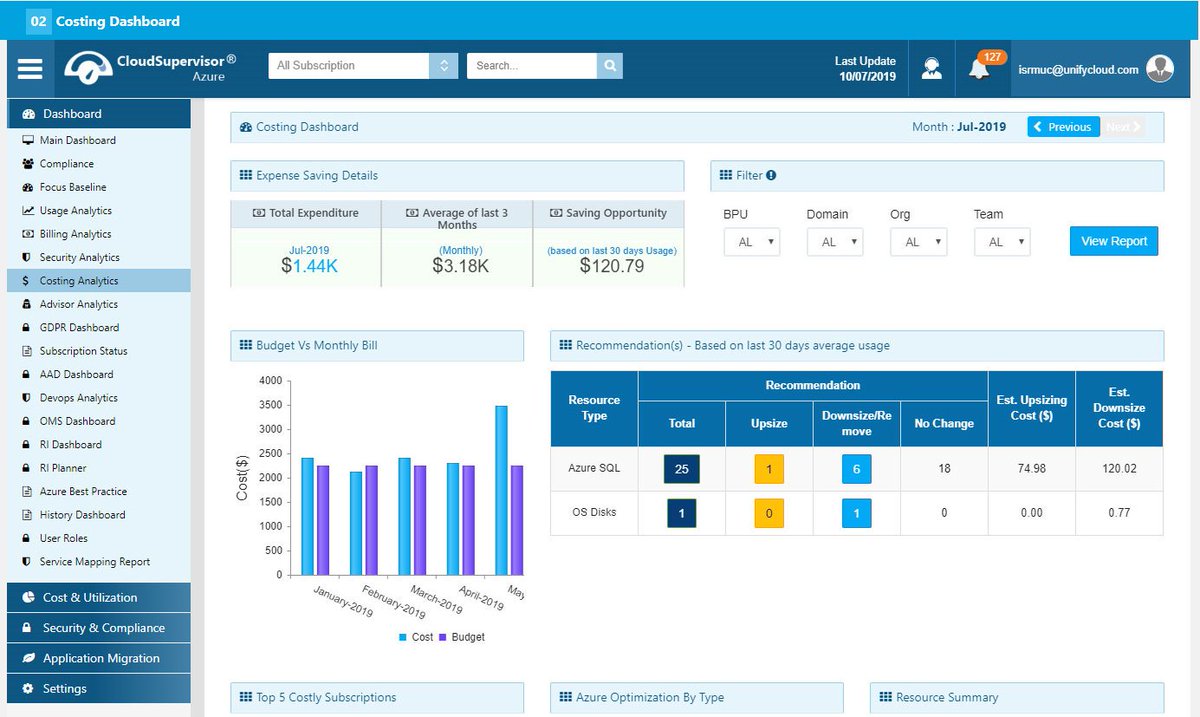Click the CloudSupervisor Azure logo
Viewport: 1200px width, 717px height.
coord(150,68)
